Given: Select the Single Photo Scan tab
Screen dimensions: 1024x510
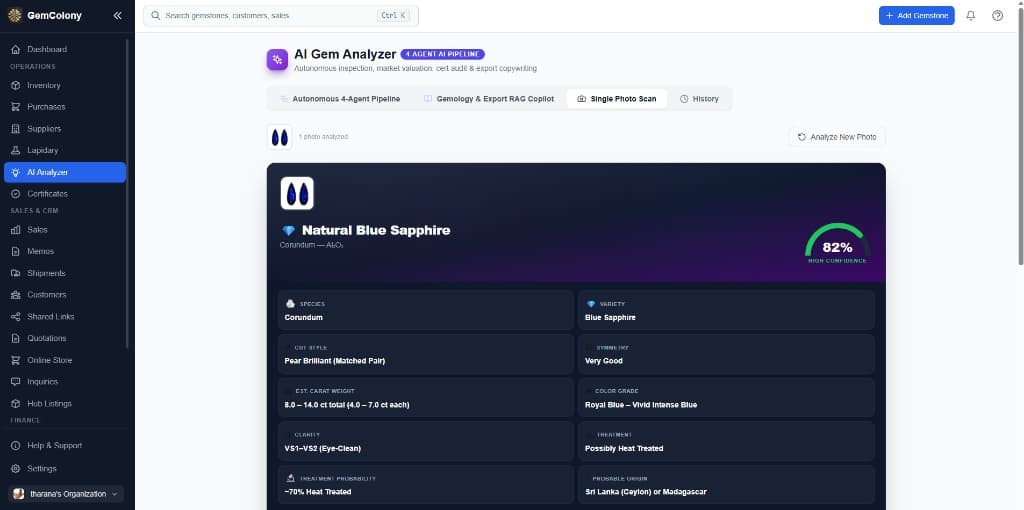Looking at the screenshot, I should point(616,99).
